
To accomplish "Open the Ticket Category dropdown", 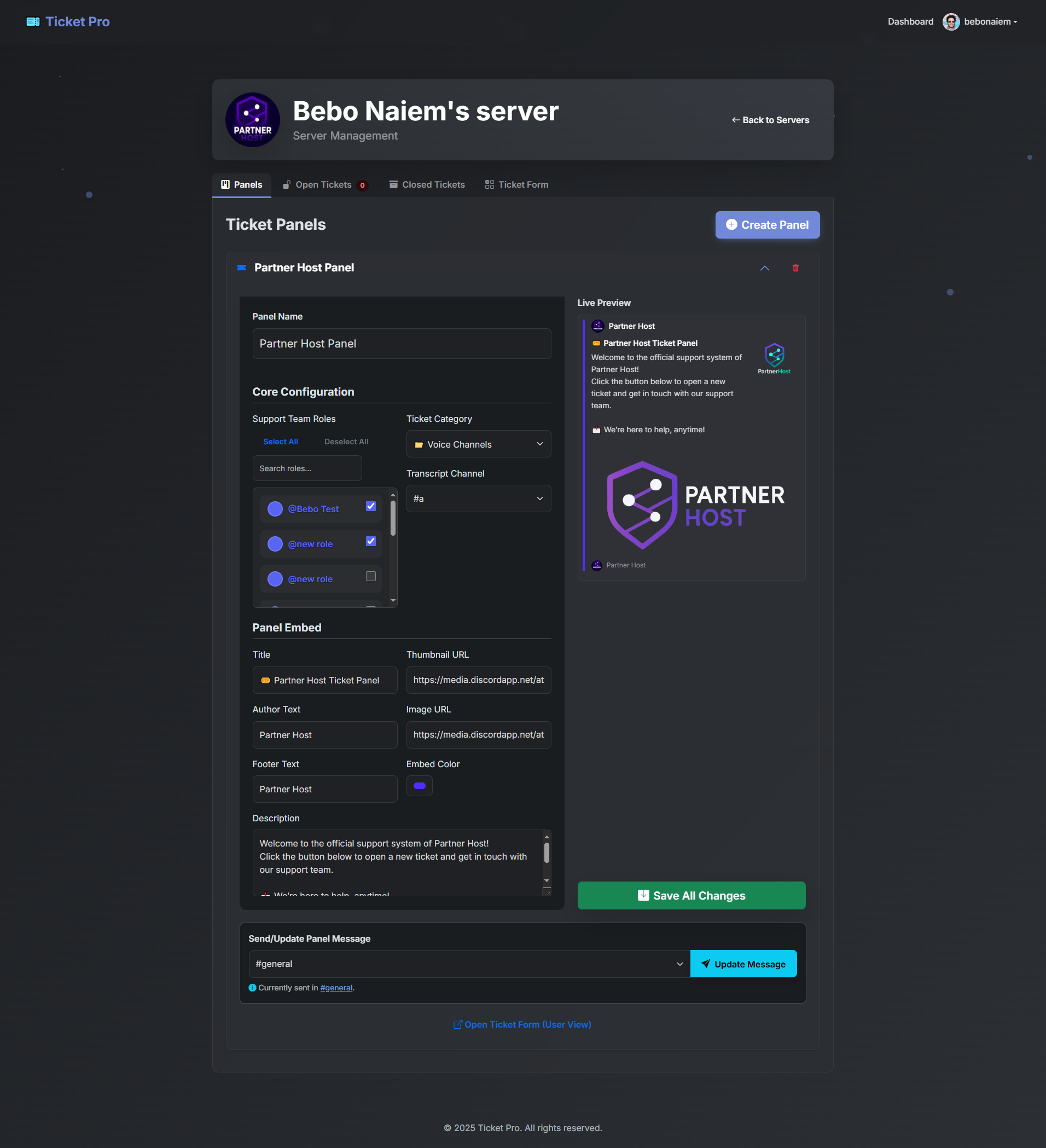I will [x=478, y=444].
